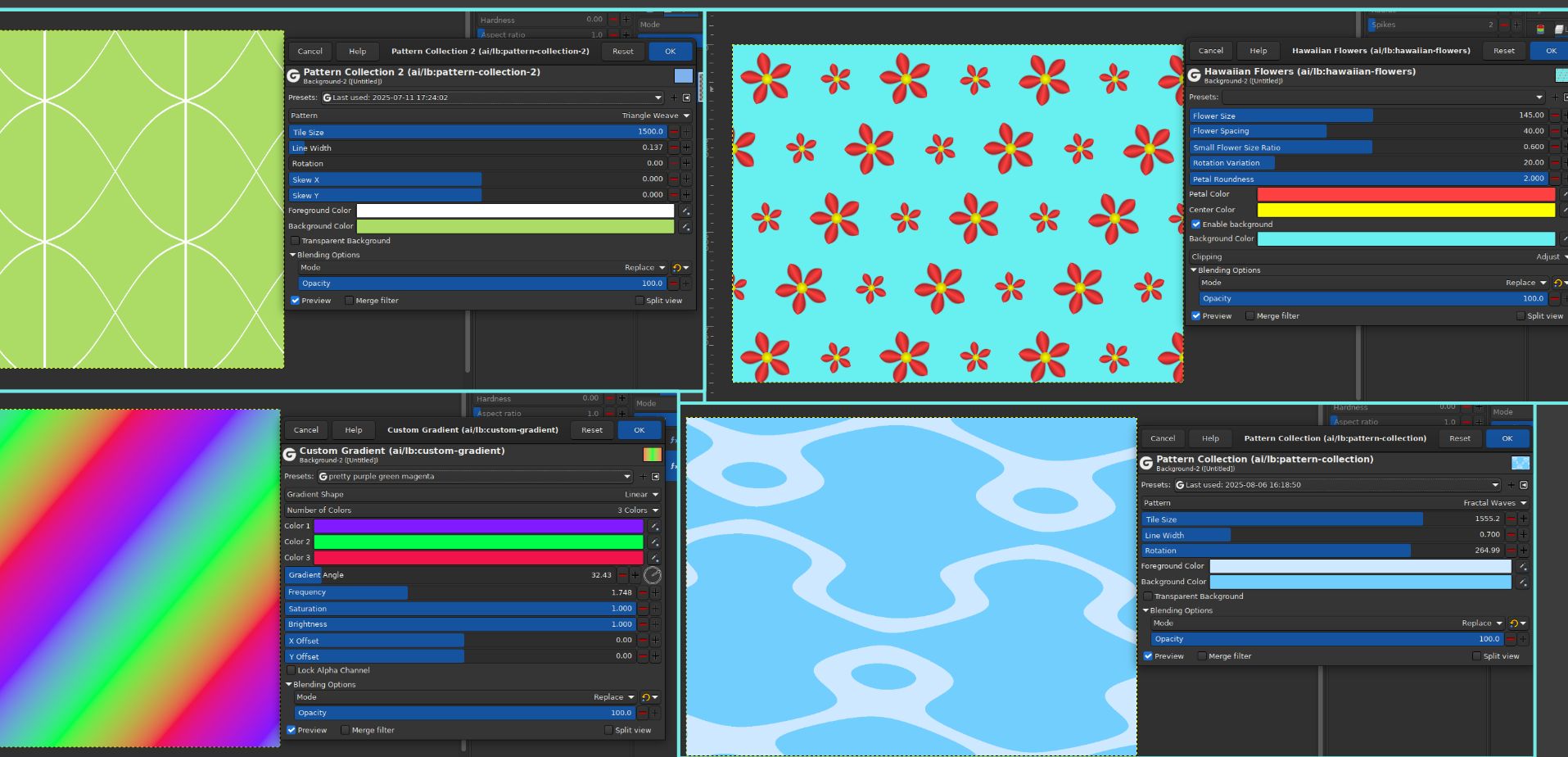The height and width of the screenshot is (757, 1568).
Task: Decrease Gradient Angle in Custom Gradient
Action: tap(622, 575)
